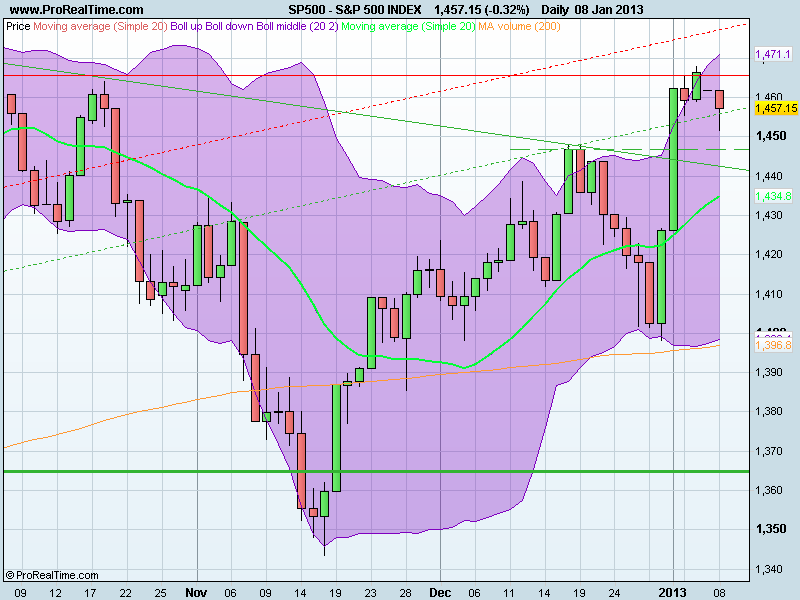Click the orange 1,396.8 value tag
The height and width of the screenshot is (600, 800).
[x=773, y=345]
